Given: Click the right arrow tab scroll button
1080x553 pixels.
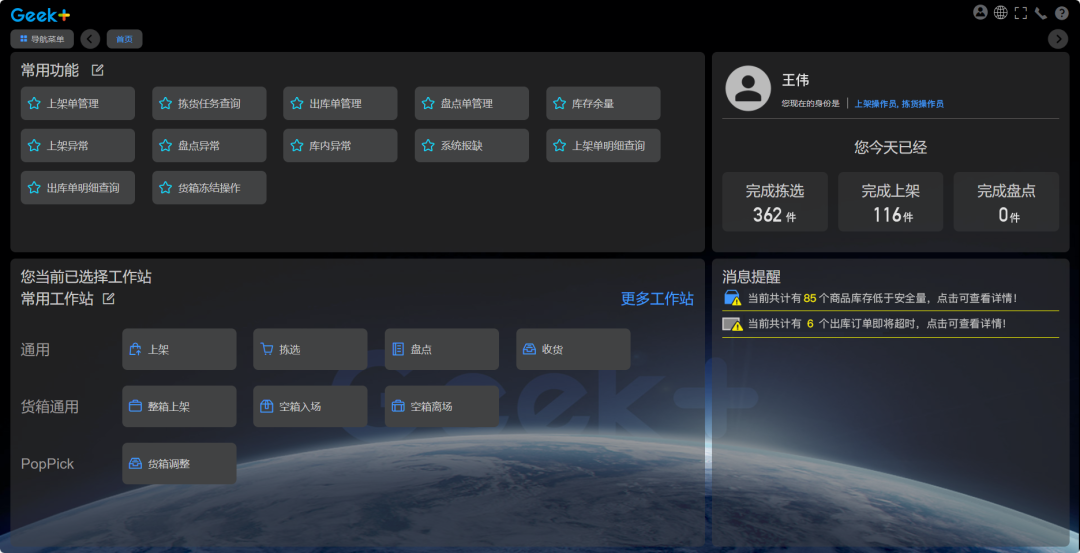Looking at the screenshot, I should tap(1058, 39).
